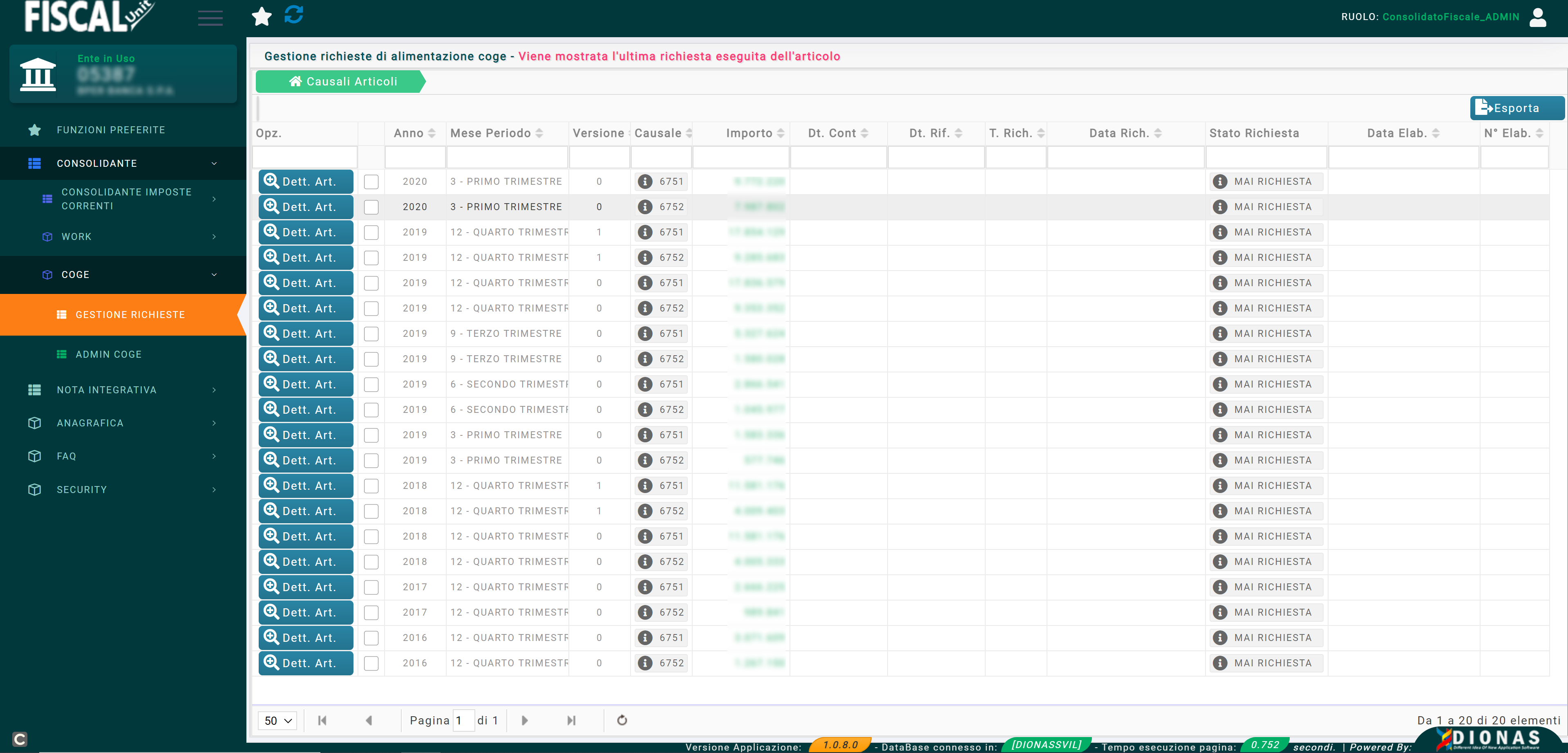Open the page size dropdown showing 50
Viewport: 1568px width, 753px height.
click(277, 721)
